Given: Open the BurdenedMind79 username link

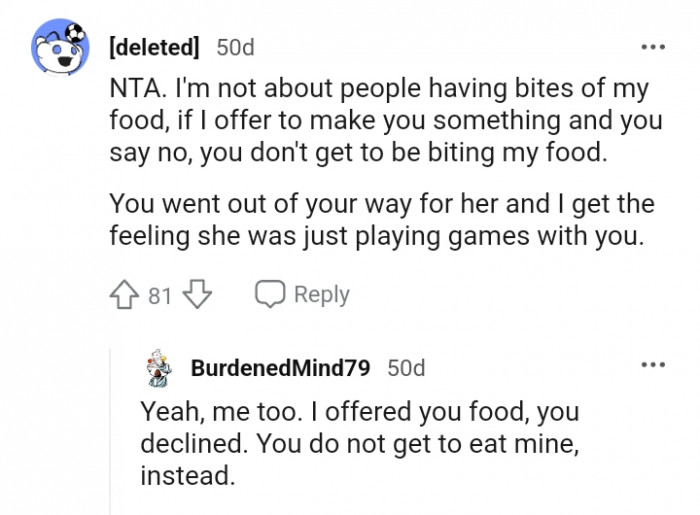Looking at the screenshot, I should (280, 368).
